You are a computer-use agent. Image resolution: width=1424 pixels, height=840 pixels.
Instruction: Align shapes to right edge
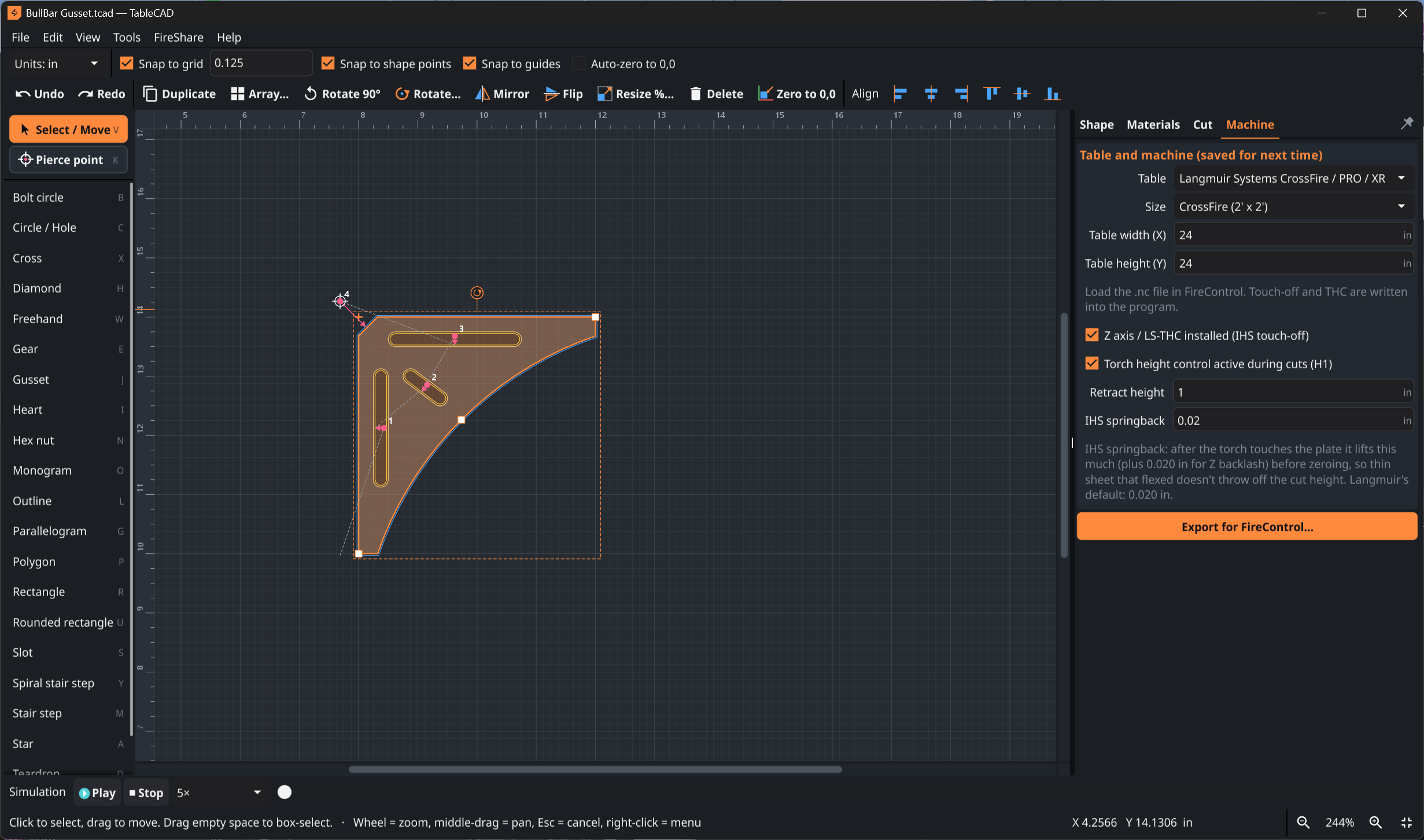click(961, 94)
